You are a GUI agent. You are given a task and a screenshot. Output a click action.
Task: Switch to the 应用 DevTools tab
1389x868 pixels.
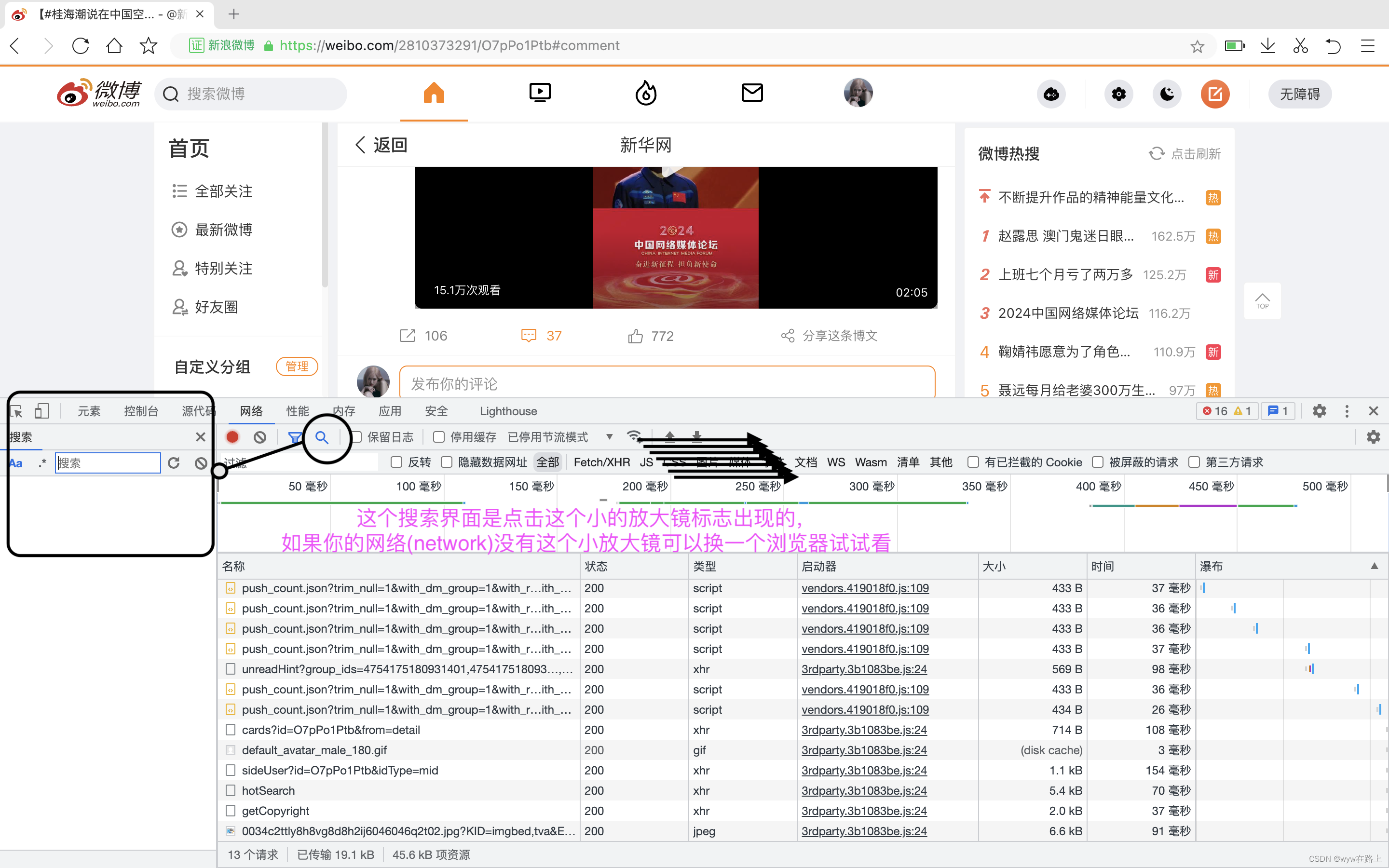[390, 411]
